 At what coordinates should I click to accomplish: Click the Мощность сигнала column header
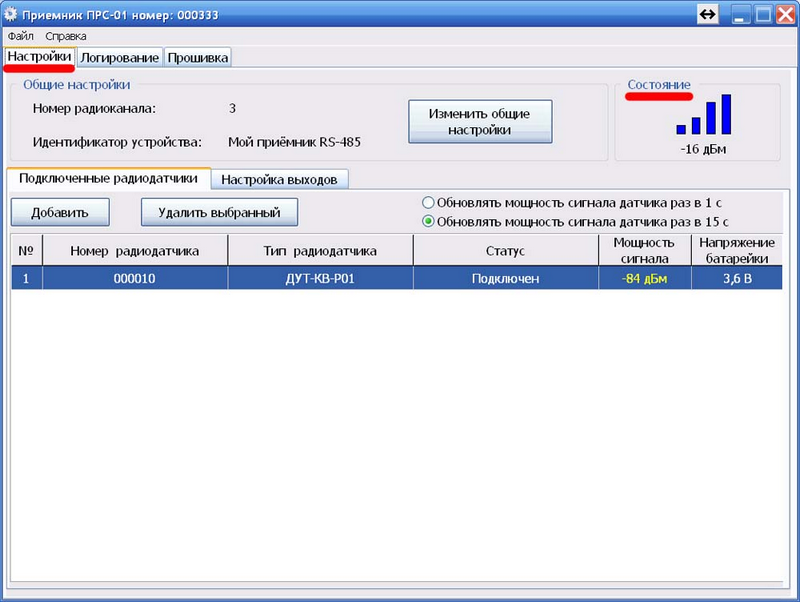[644, 250]
